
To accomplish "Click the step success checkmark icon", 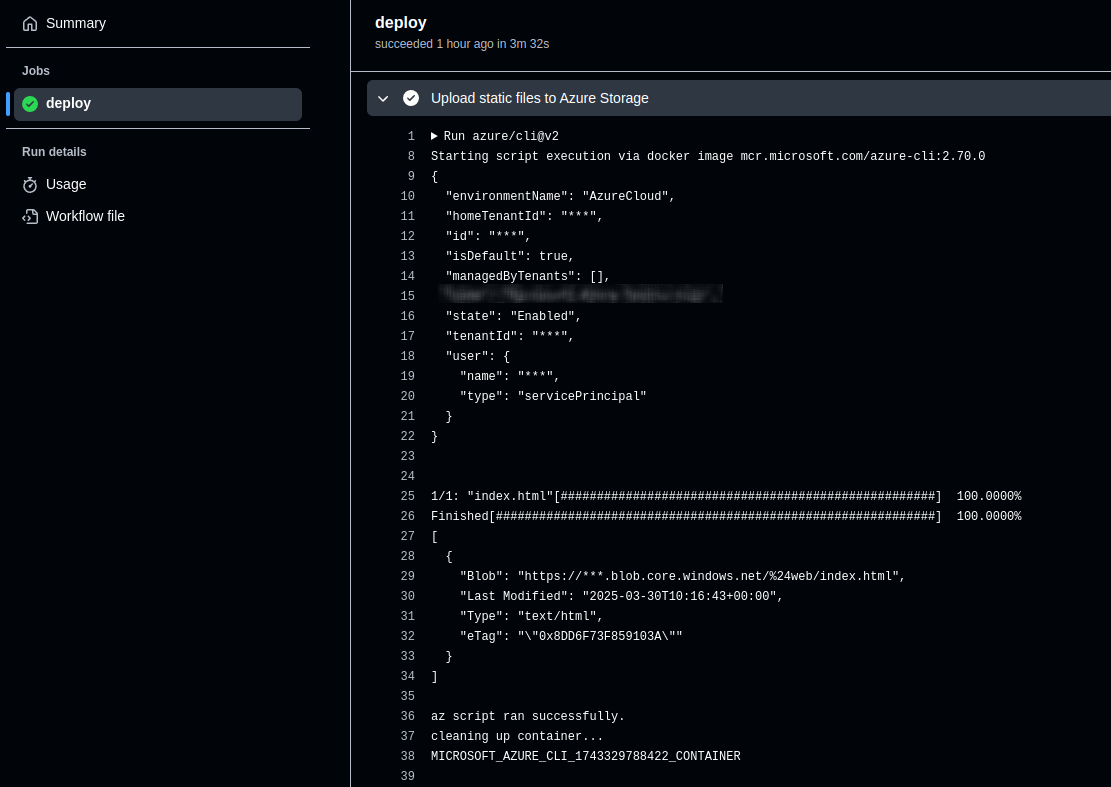I will click(411, 98).
